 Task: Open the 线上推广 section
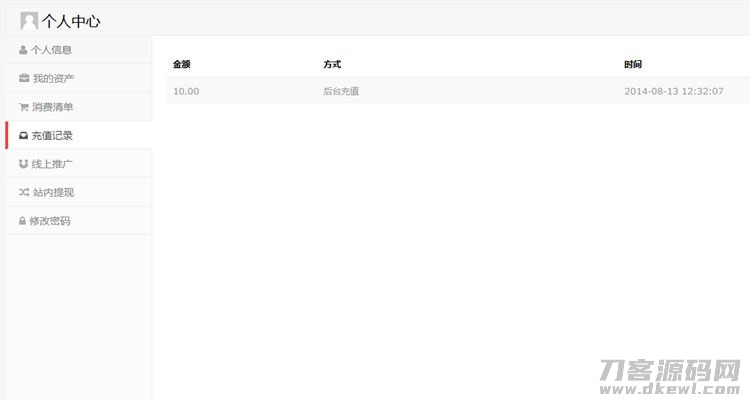pyautogui.click(x=79, y=164)
